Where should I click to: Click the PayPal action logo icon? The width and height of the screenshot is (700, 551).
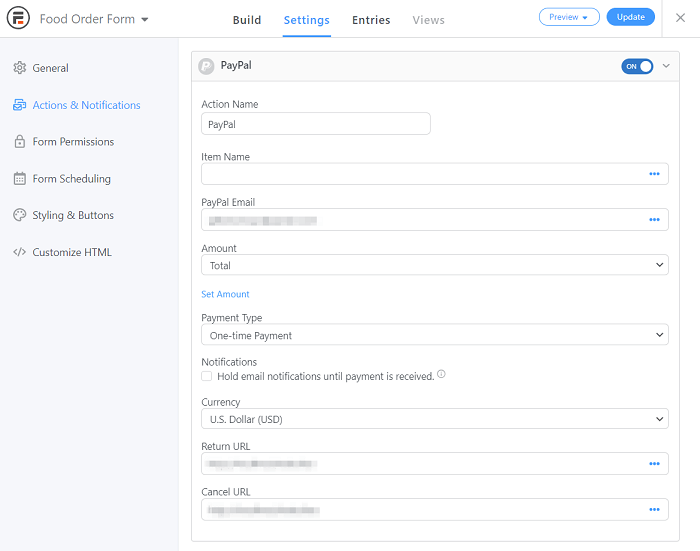click(x=206, y=66)
